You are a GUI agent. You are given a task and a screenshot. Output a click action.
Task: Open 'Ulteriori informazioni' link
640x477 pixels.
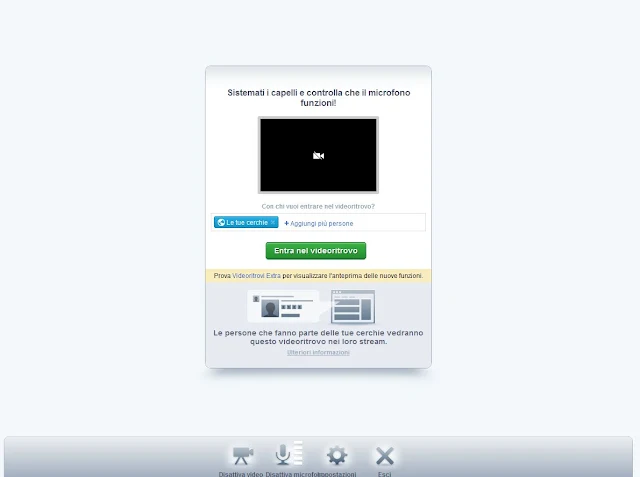(x=318, y=353)
